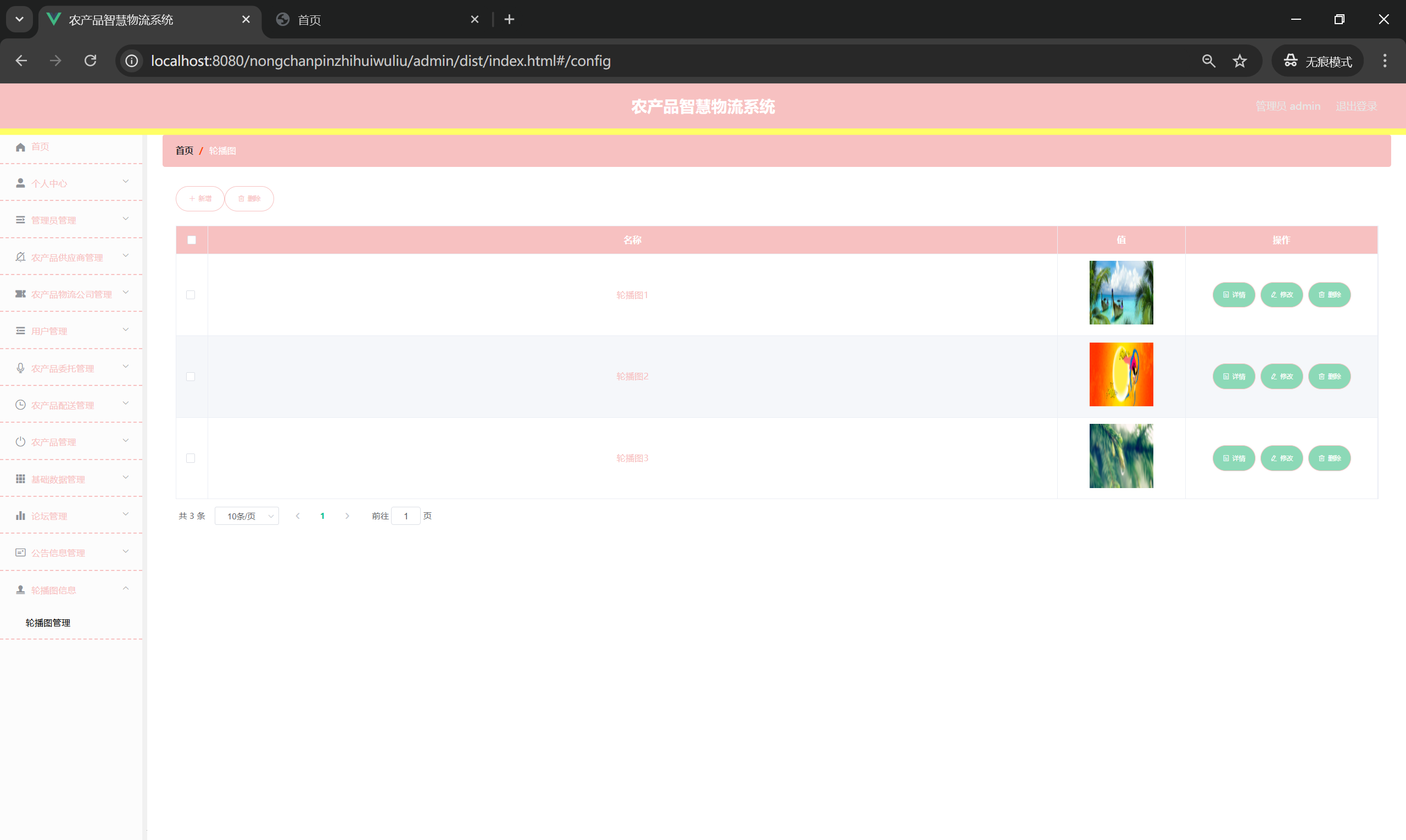1406x840 pixels.
Task: Click the bell icon beside 农产品供应商管理
Action: [20, 257]
